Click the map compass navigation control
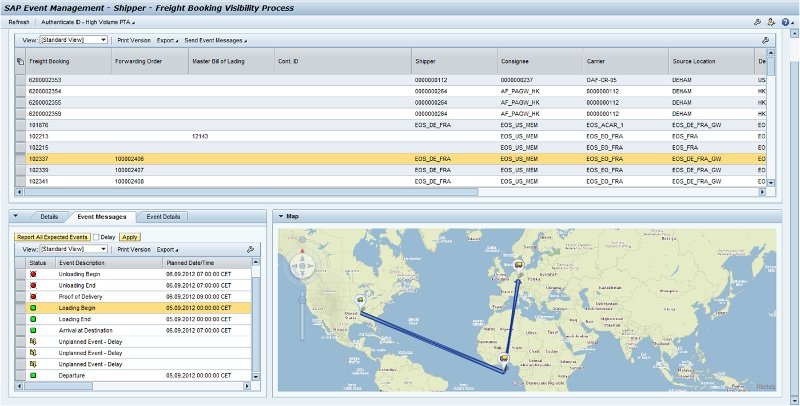The height and width of the screenshot is (406, 800). point(303,266)
